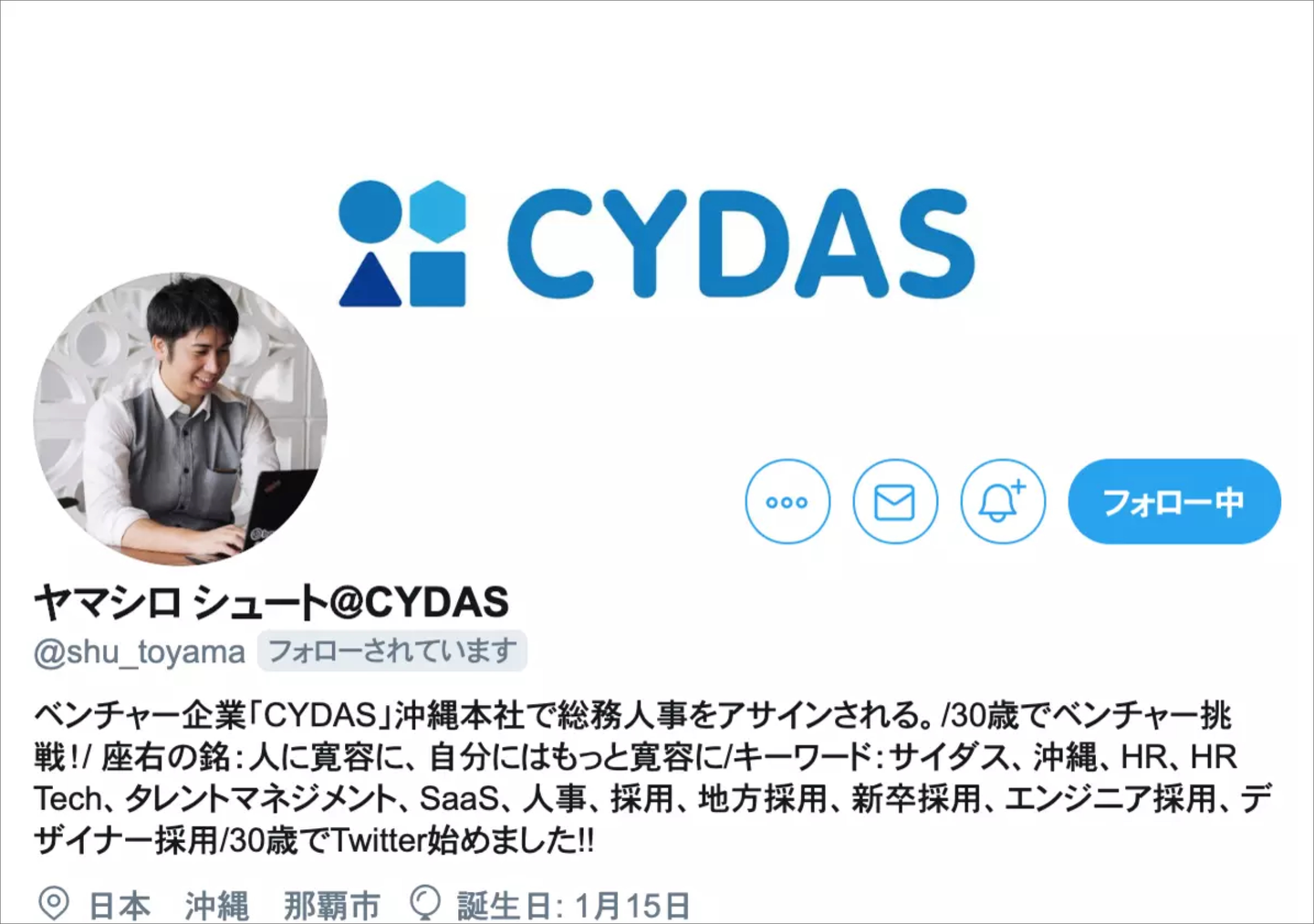Click the CYDAS logo shapes icon
This screenshot has height=924, width=1314.
[x=402, y=243]
